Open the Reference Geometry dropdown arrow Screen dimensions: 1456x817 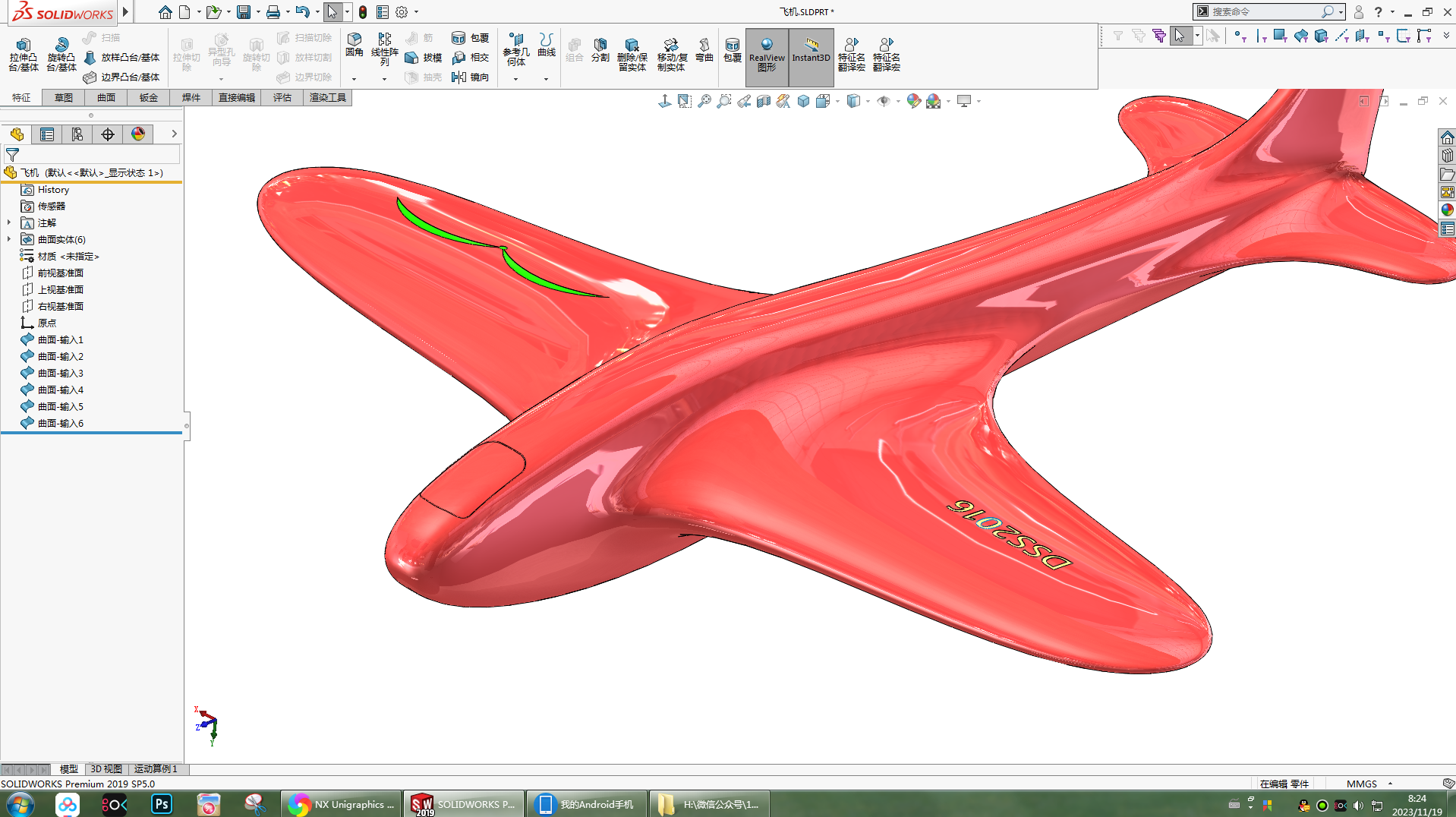pos(515,79)
